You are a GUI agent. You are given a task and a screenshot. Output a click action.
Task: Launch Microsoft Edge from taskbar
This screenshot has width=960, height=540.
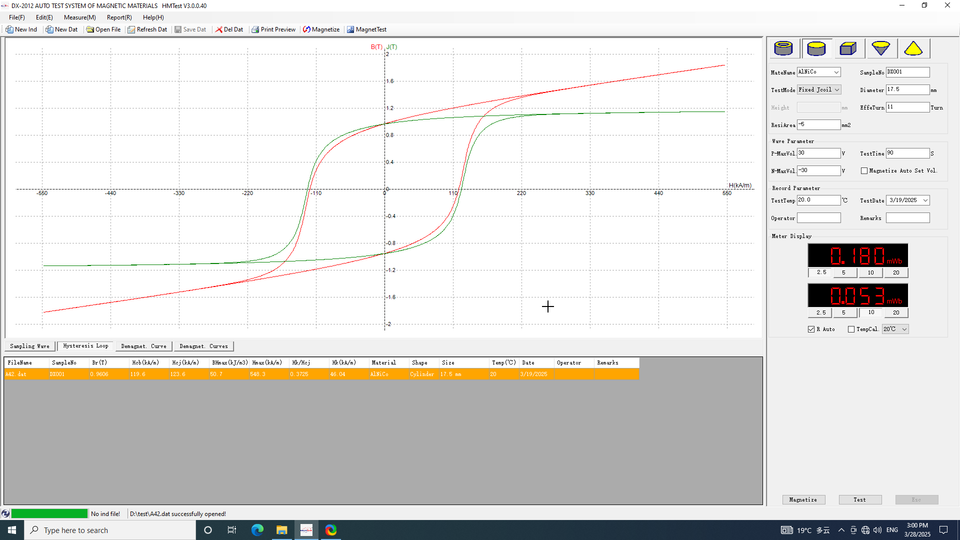pos(257,530)
